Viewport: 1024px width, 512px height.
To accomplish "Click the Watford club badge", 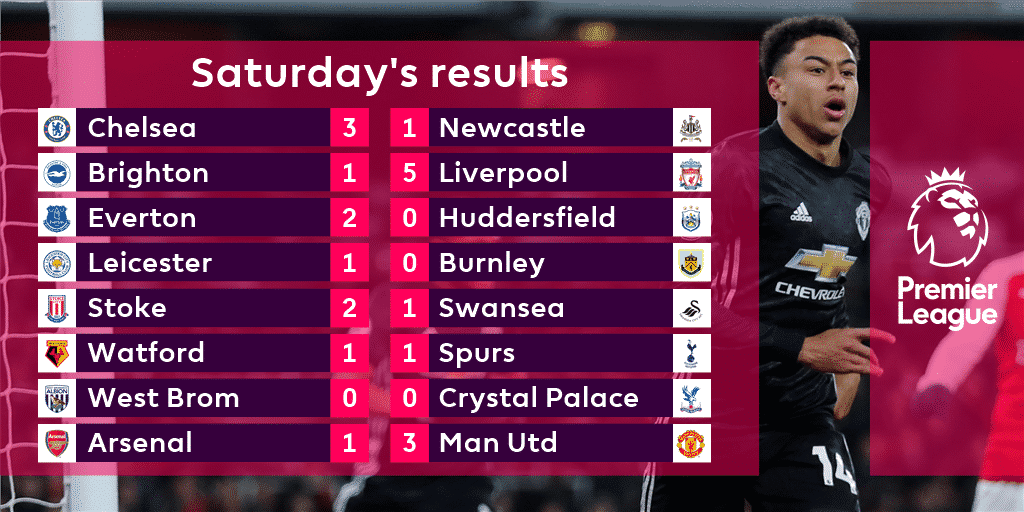I will [x=56, y=353].
